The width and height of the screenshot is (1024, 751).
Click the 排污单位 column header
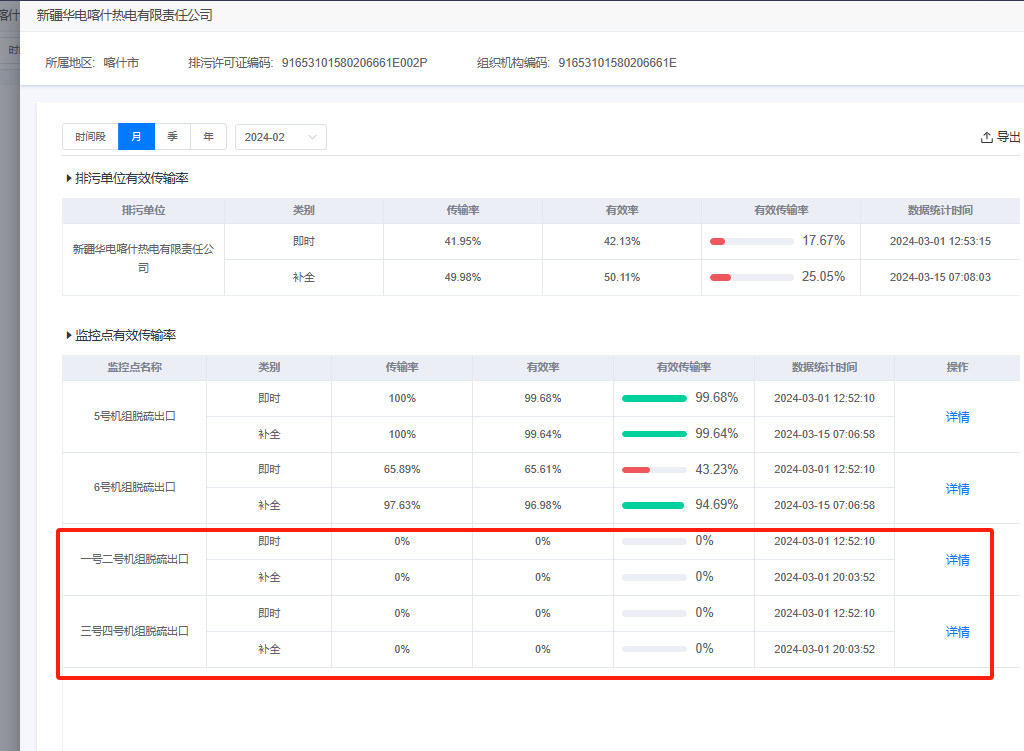pos(144,210)
